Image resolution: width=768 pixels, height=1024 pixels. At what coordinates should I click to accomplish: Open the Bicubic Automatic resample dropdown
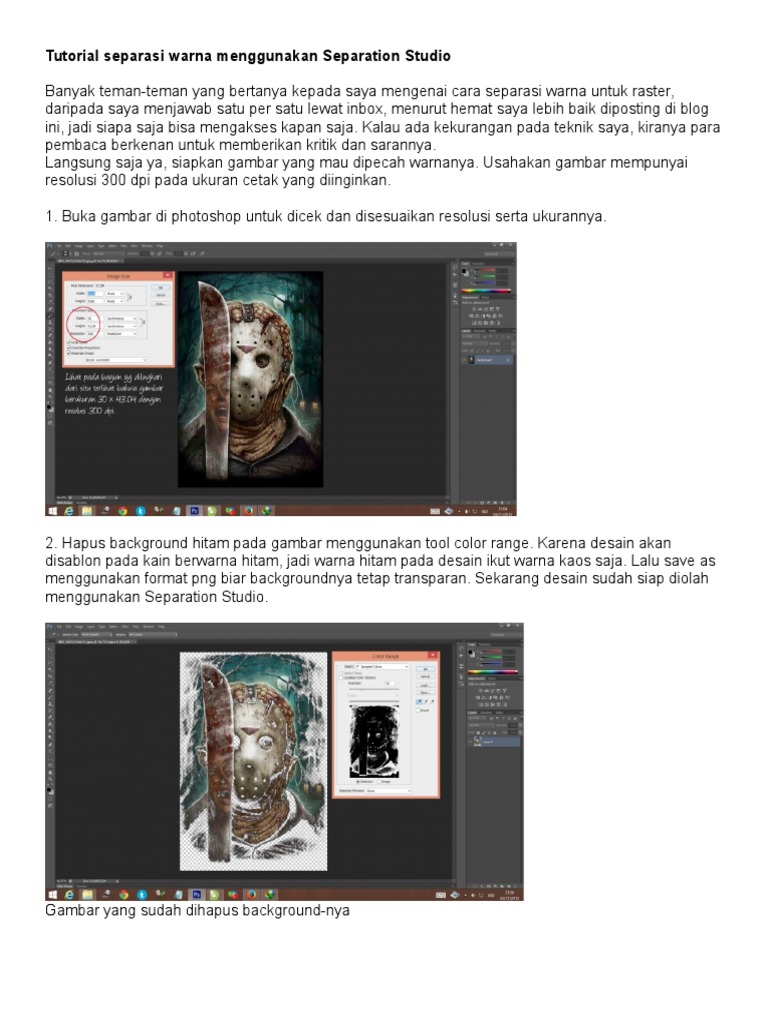pyautogui.click(x=116, y=360)
